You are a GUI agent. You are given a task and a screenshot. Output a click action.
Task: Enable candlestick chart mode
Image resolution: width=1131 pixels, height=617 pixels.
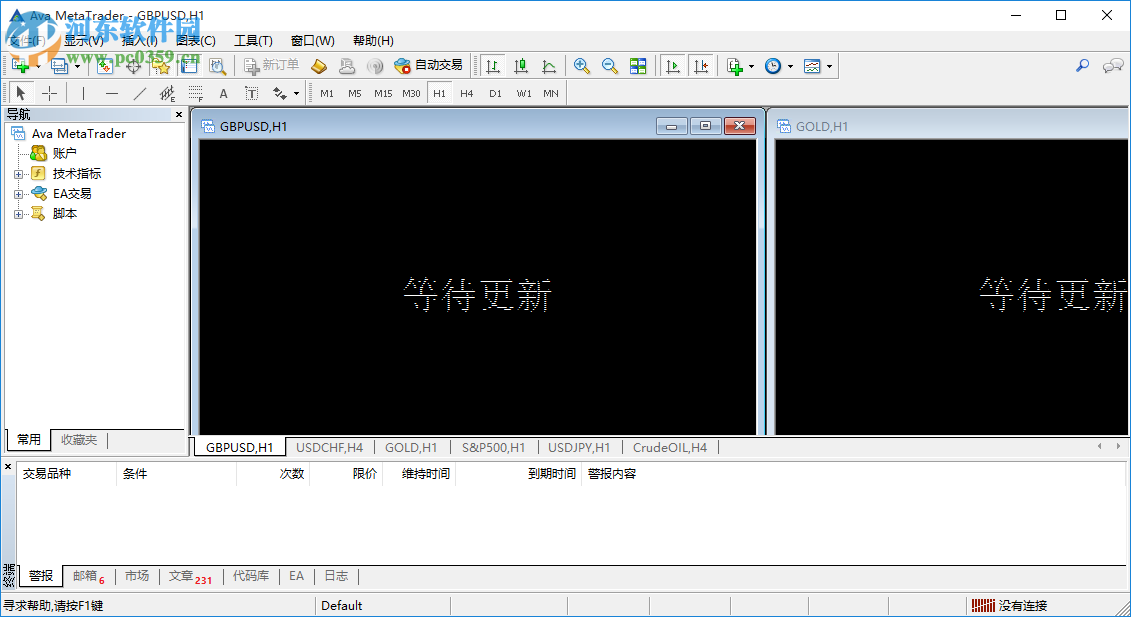point(520,65)
